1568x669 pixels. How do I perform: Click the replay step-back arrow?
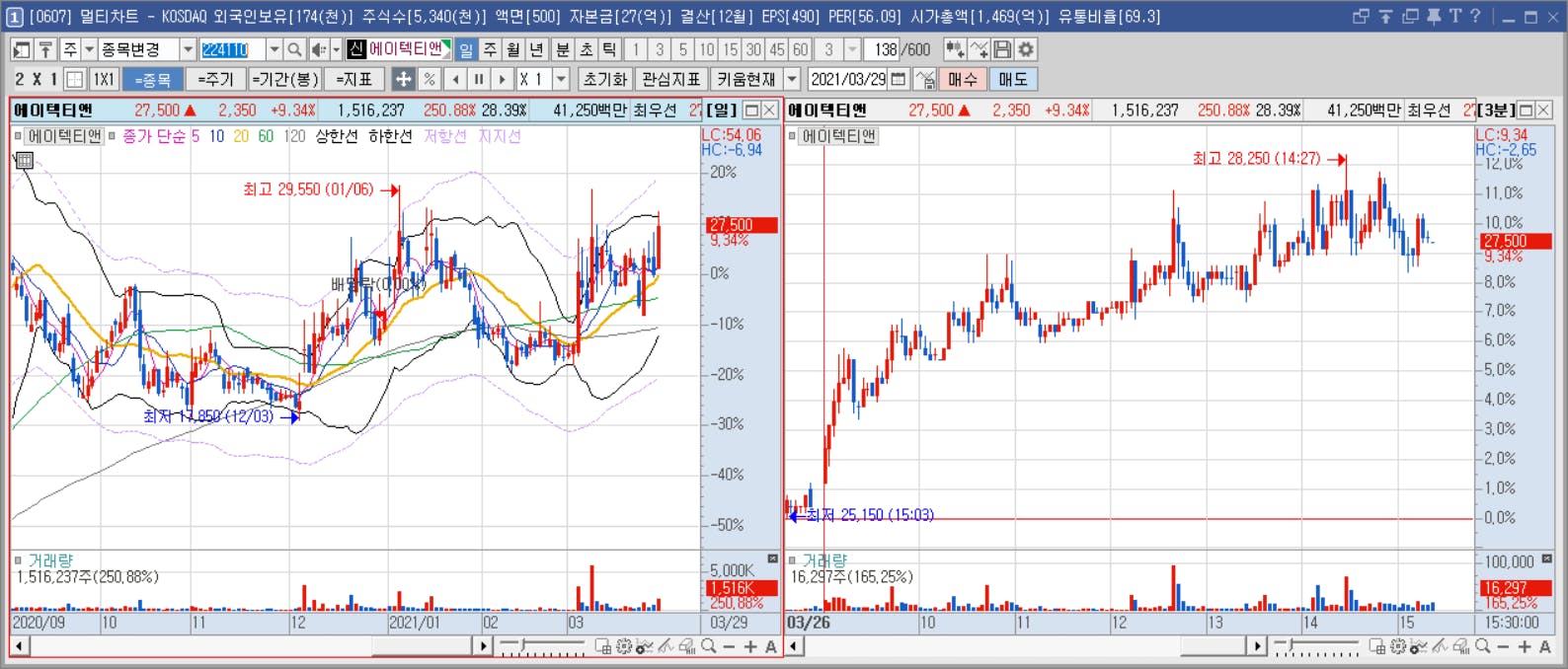pos(455,79)
